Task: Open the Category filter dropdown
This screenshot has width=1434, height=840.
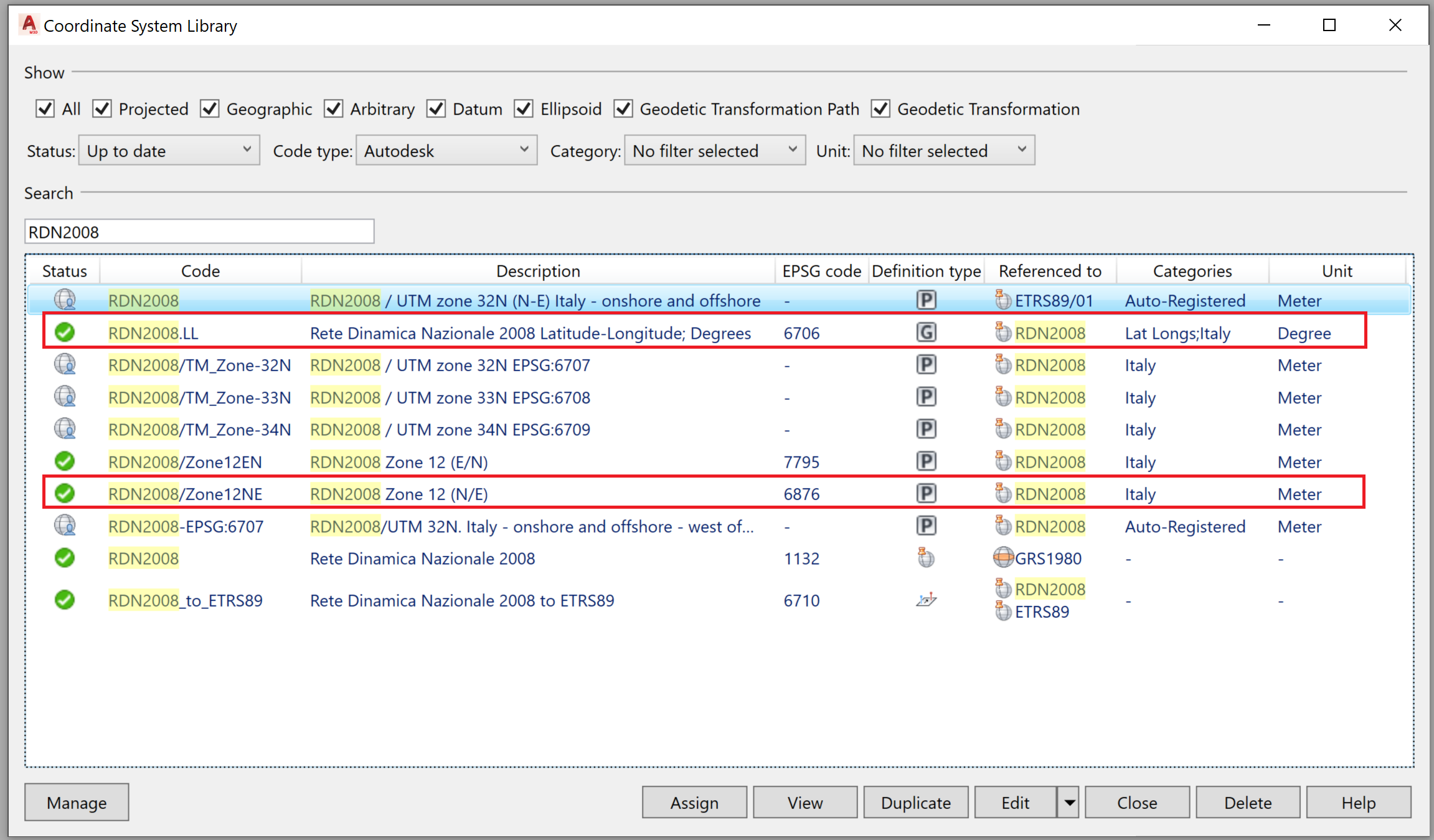Action: coord(715,151)
